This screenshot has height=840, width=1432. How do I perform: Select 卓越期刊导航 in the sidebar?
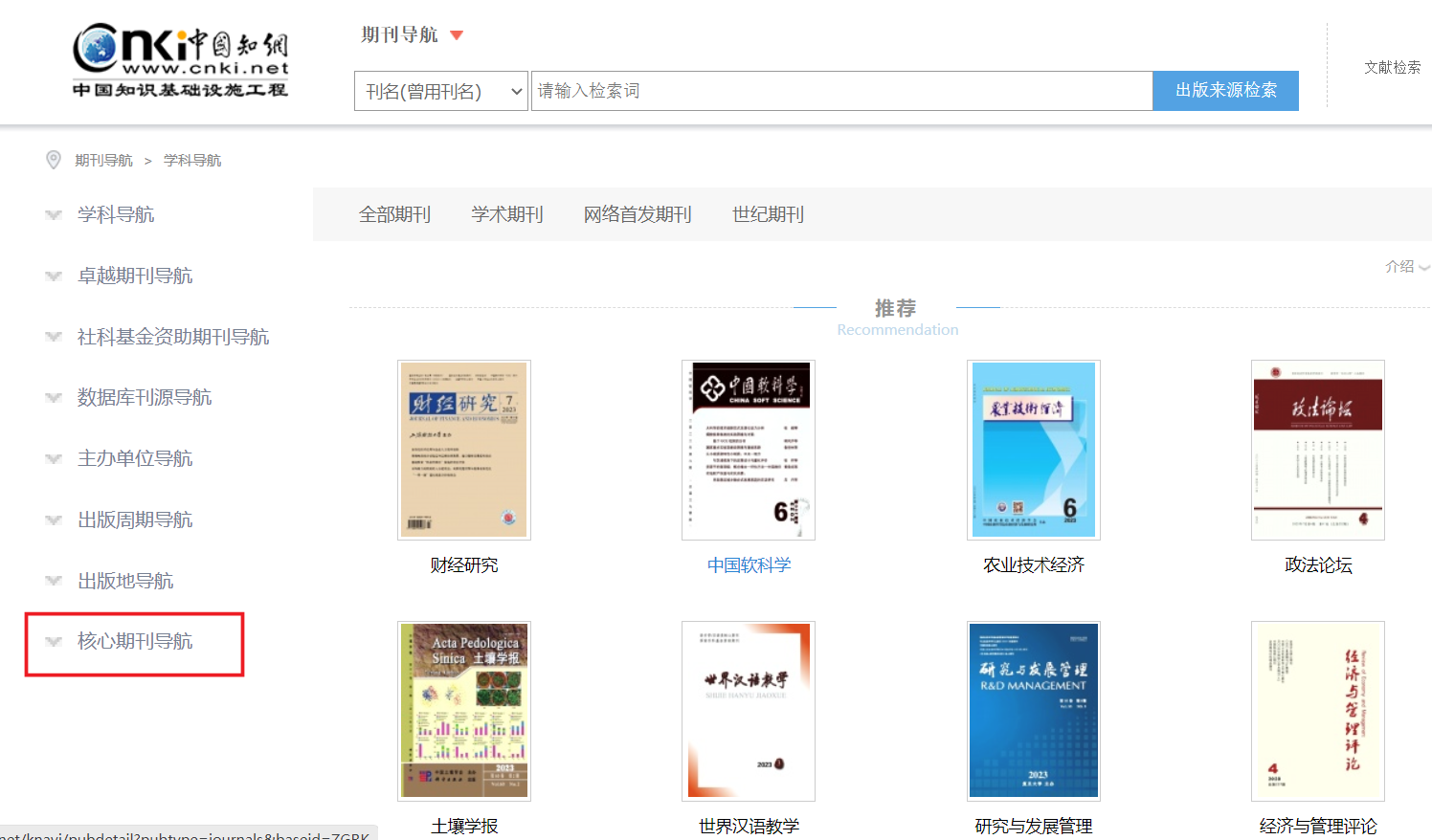tap(135, 276)
